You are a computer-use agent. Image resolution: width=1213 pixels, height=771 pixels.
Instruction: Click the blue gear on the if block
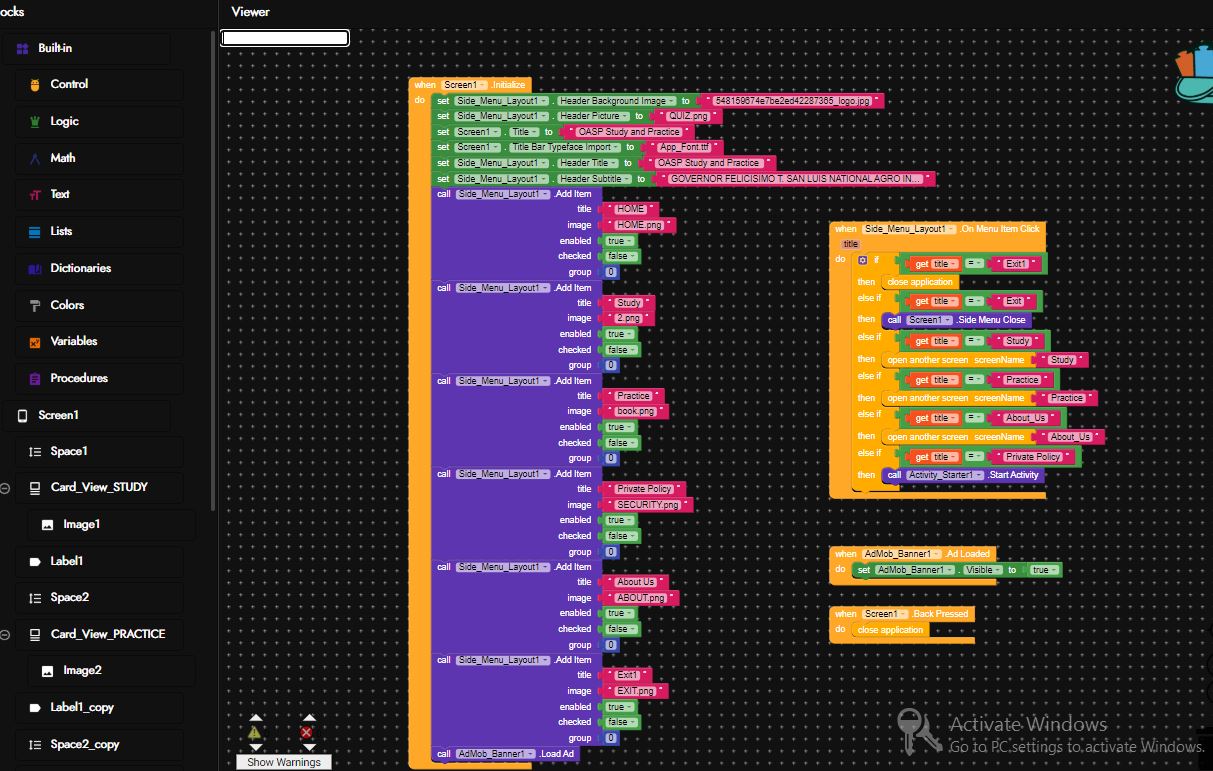(x=863, y=260)
